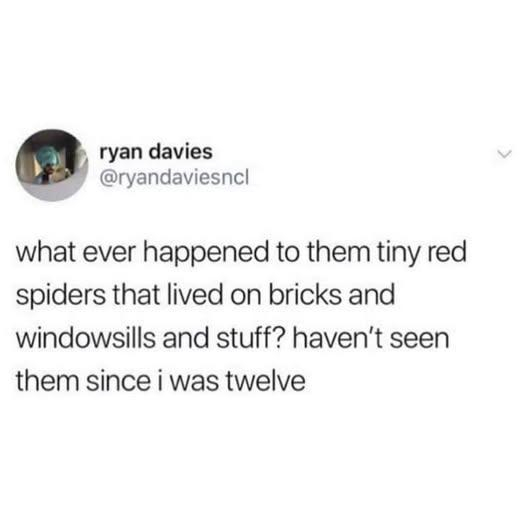
Task: Select the word 'what' starting the tweet
Action: [46, 252]
